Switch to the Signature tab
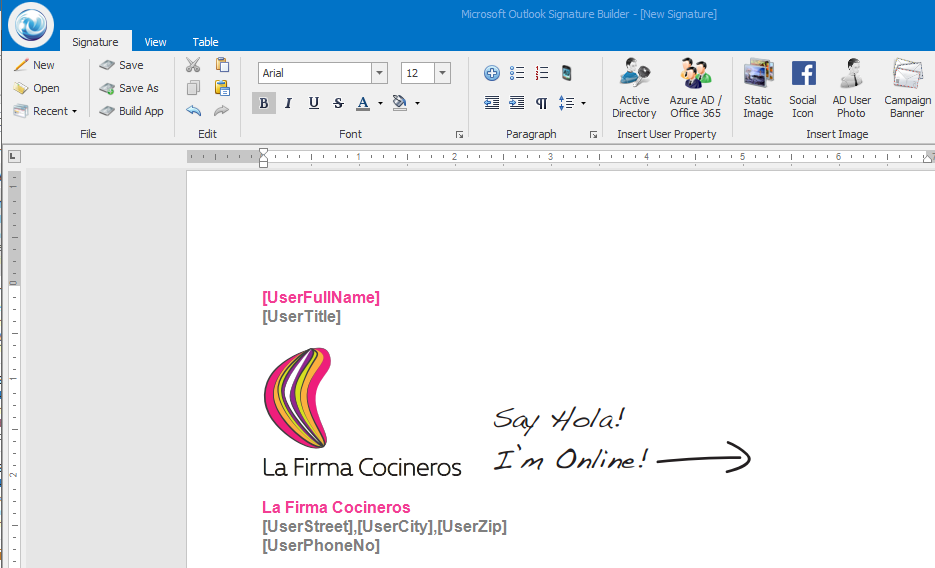 coord(95,42)
